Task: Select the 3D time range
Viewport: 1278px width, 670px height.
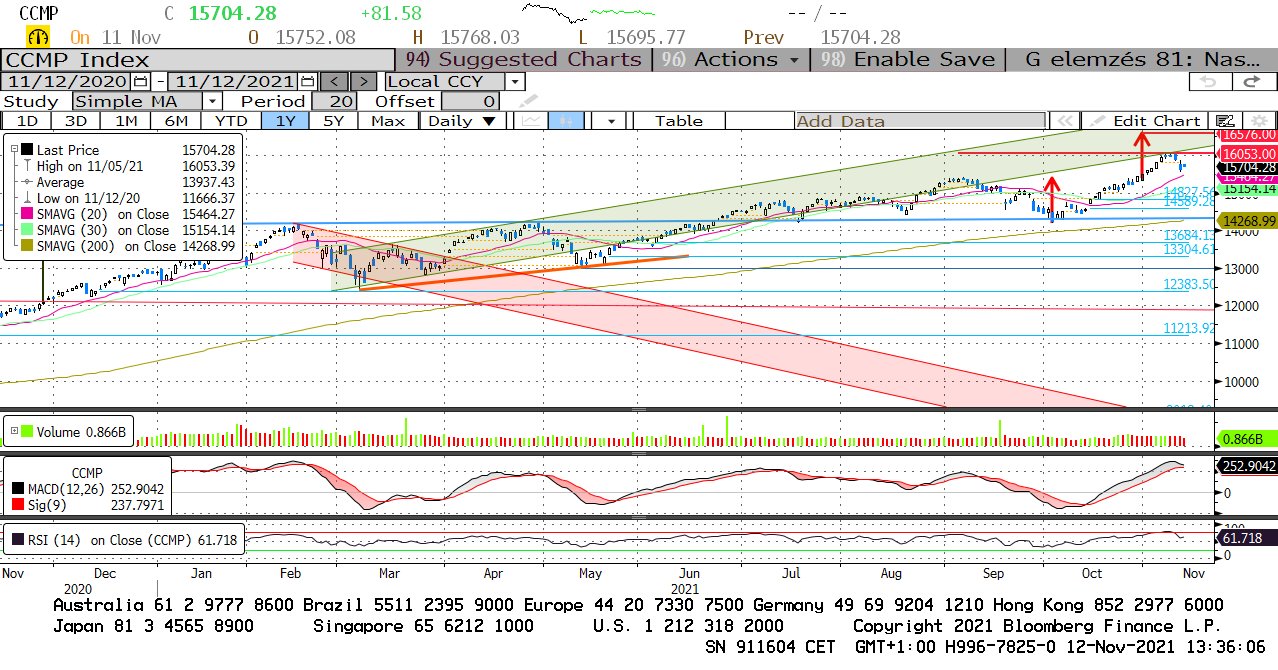Action: (x=76, y=121)
